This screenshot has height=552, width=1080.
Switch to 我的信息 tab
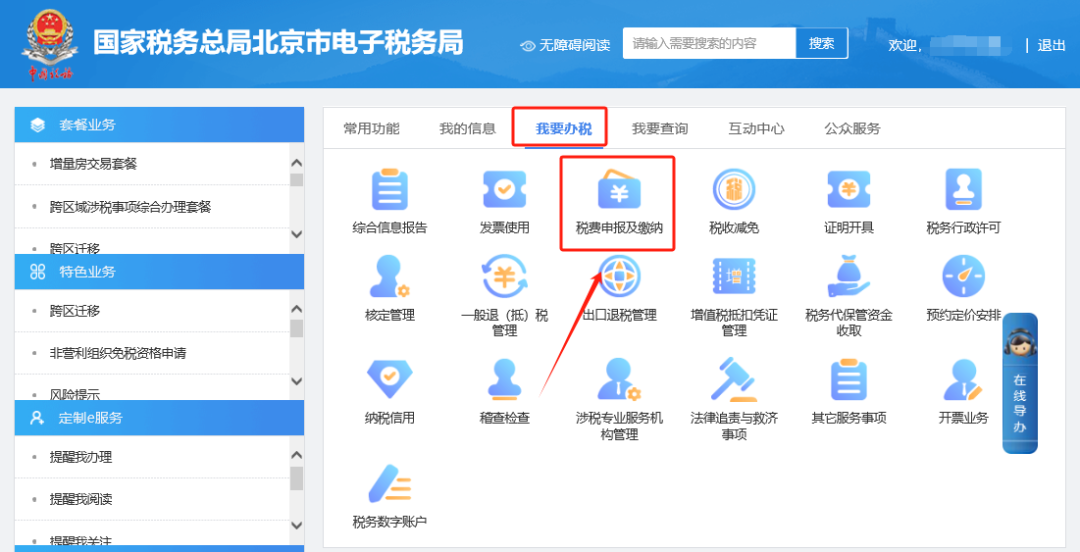click(468, 128)
